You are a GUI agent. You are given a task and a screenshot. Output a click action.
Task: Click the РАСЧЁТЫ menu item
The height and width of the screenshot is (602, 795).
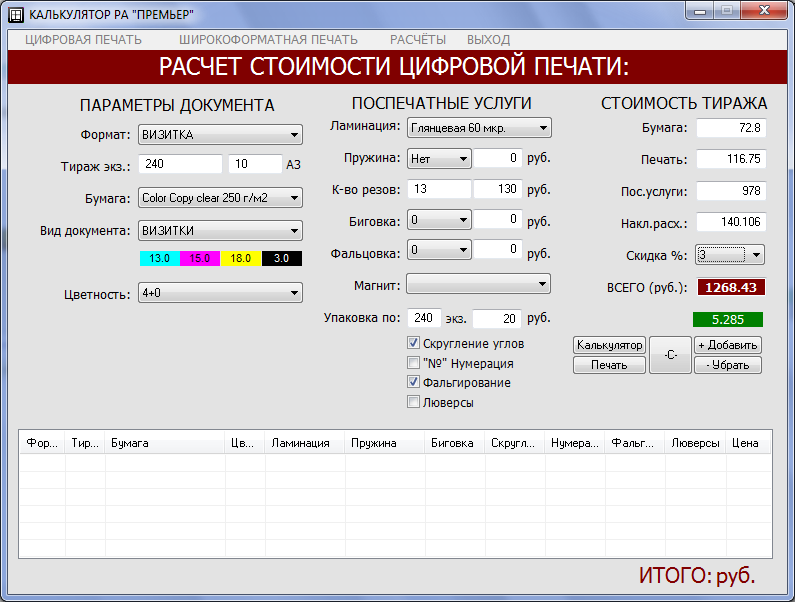[418, 40]
